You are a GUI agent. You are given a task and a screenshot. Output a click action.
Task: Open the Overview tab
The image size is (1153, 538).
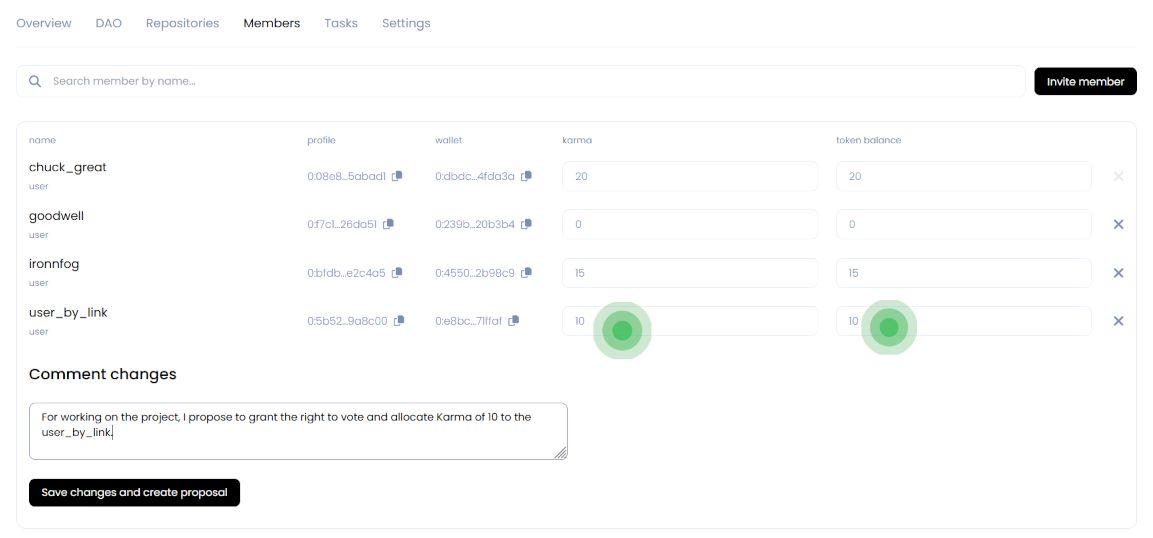pyautogui.click(x=44, y=23)
